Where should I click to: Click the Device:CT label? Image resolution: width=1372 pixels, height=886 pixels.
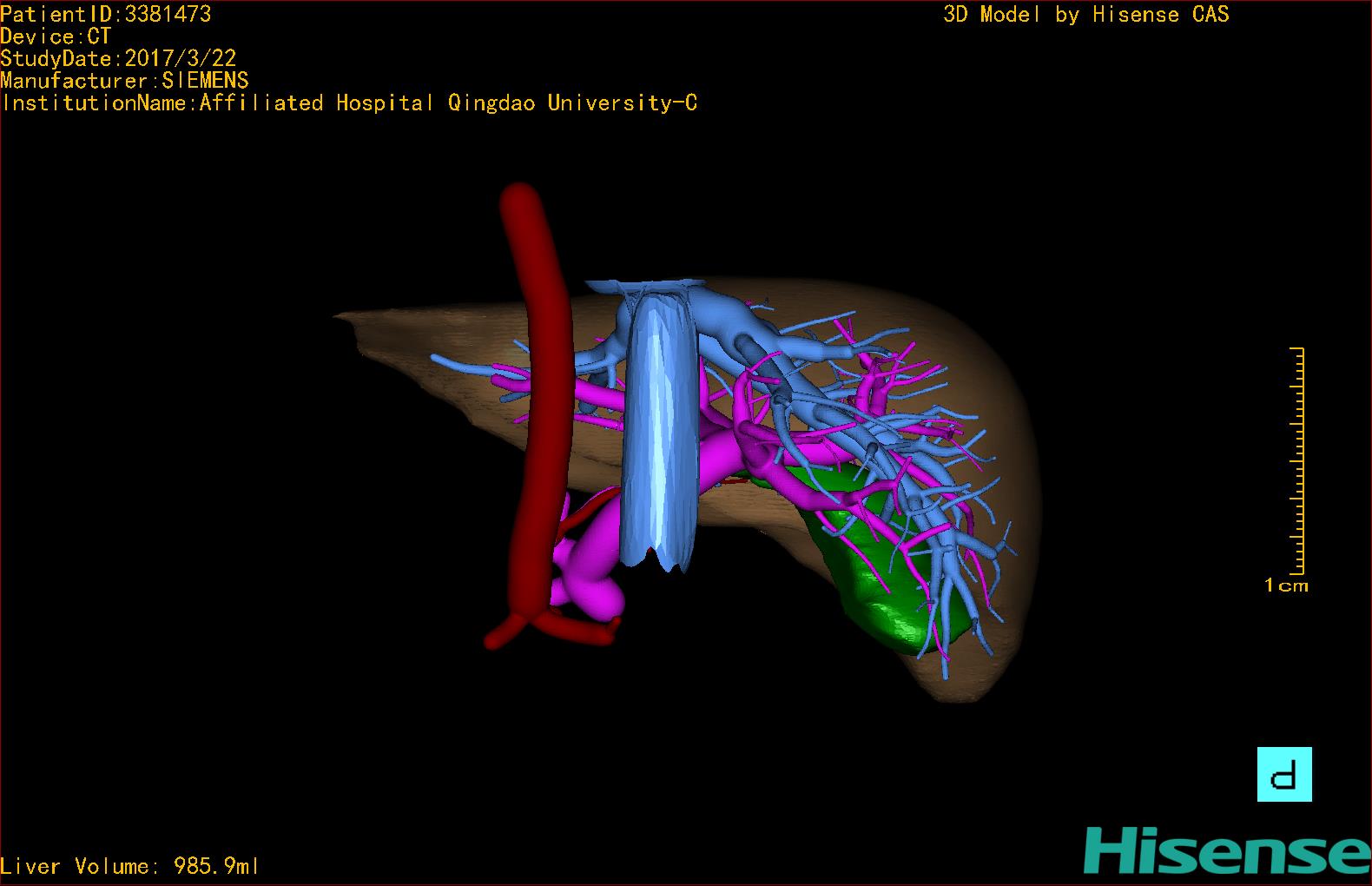point(56,36)
